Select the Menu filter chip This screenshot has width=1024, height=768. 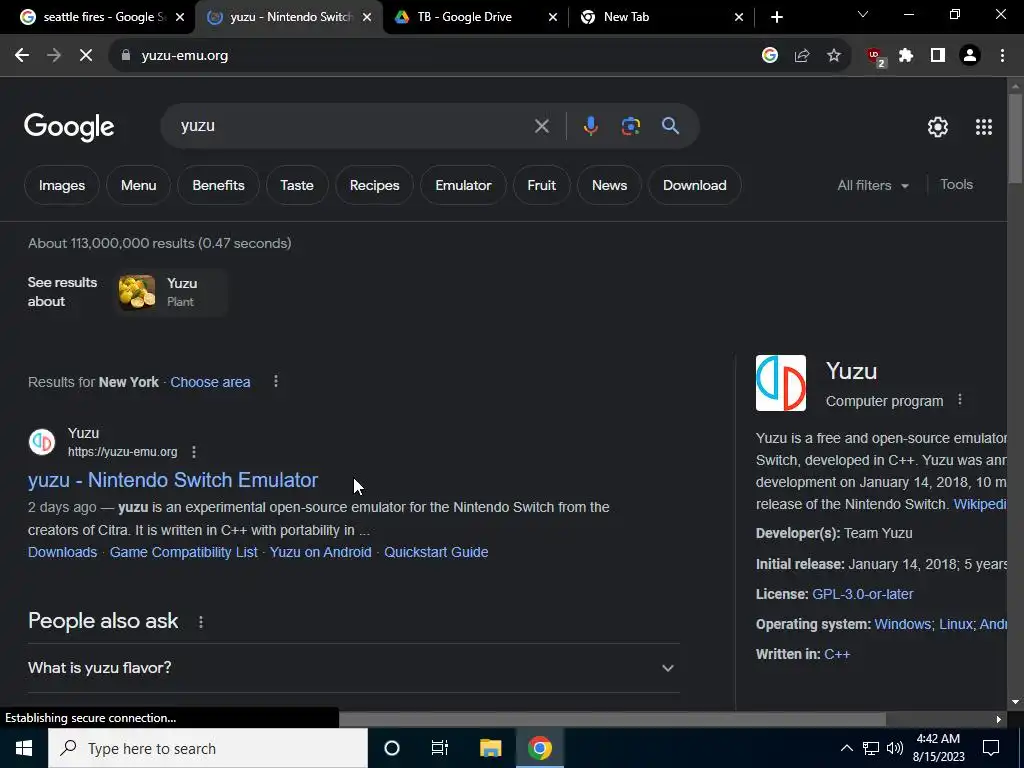point(138,185)
